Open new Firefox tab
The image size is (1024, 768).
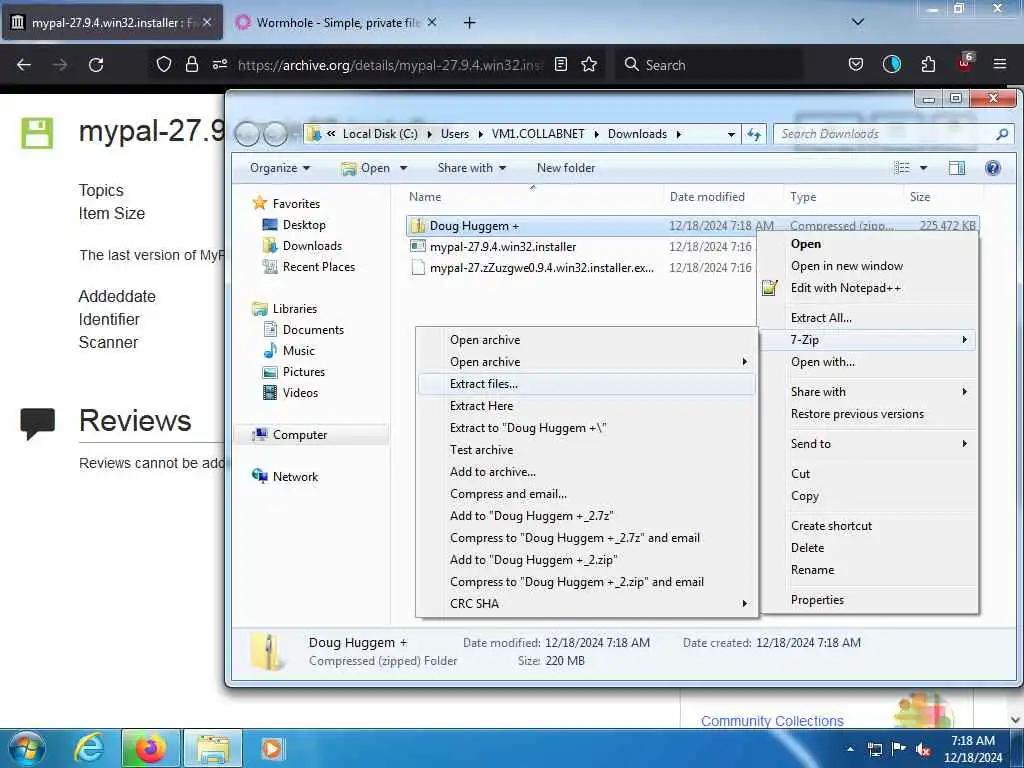pos(470,22)
